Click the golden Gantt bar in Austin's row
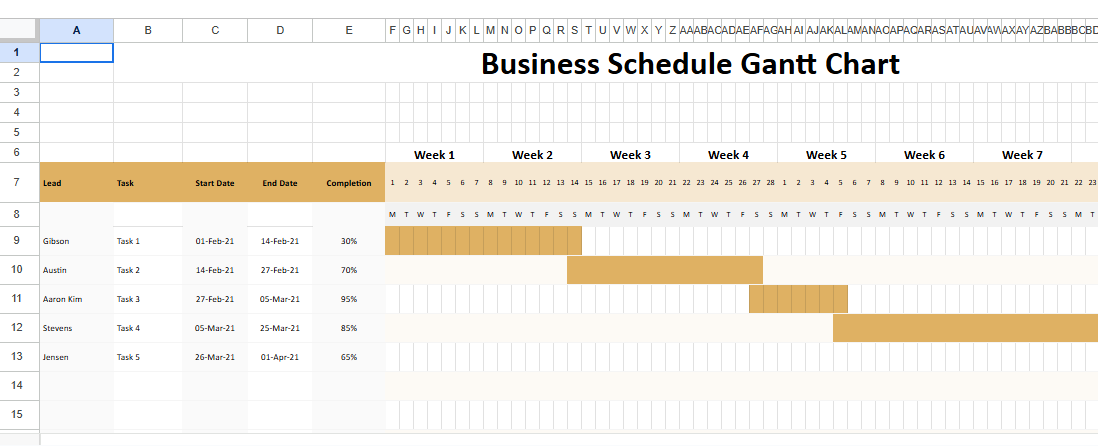The image size is (1098, 446). [x=664, y=270]
